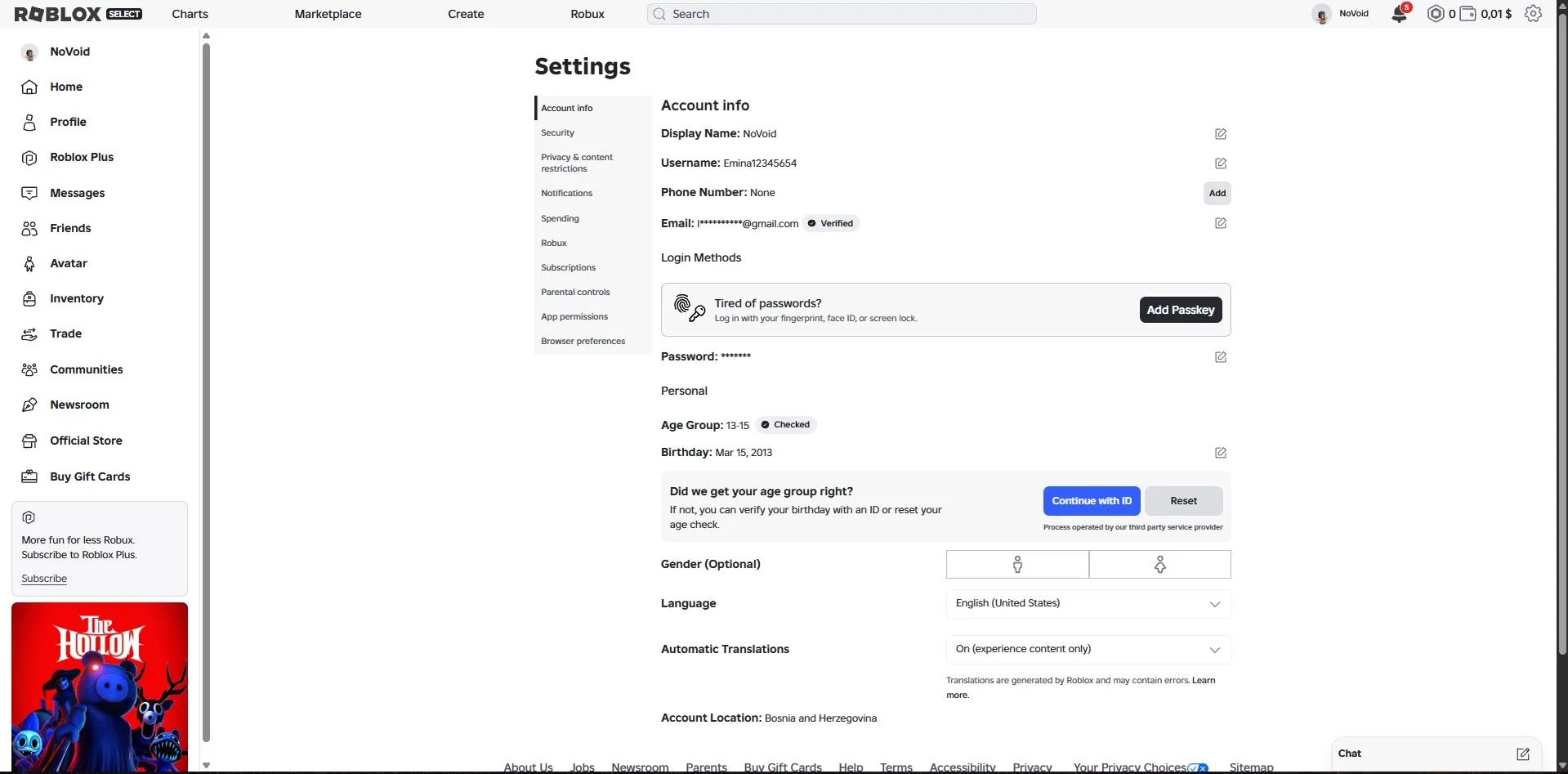Select the right gender option
Image resolution: width=1568 pixels, height=774 pixels.
point(1160,564)
